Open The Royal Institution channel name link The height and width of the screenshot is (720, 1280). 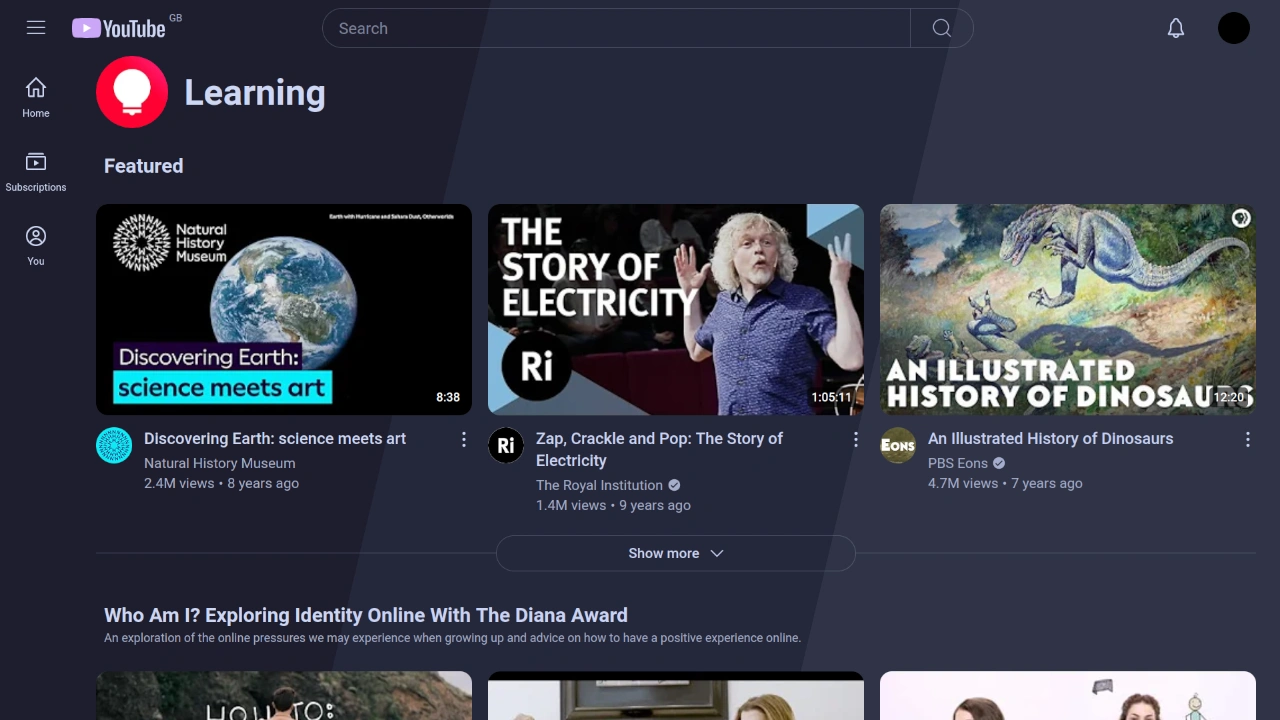[599, 485]
